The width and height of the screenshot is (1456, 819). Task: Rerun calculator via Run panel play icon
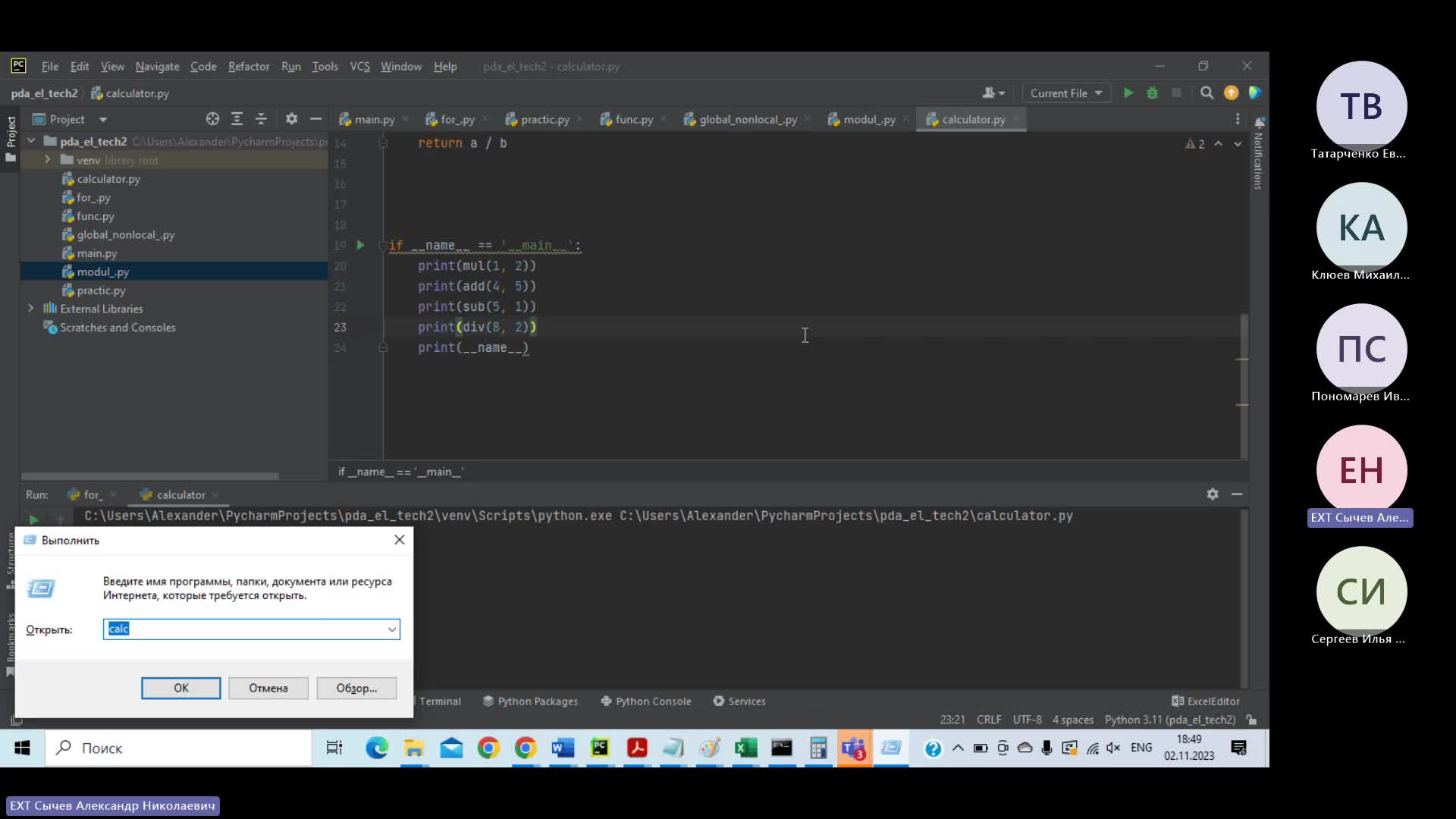[x=33, y=519]
